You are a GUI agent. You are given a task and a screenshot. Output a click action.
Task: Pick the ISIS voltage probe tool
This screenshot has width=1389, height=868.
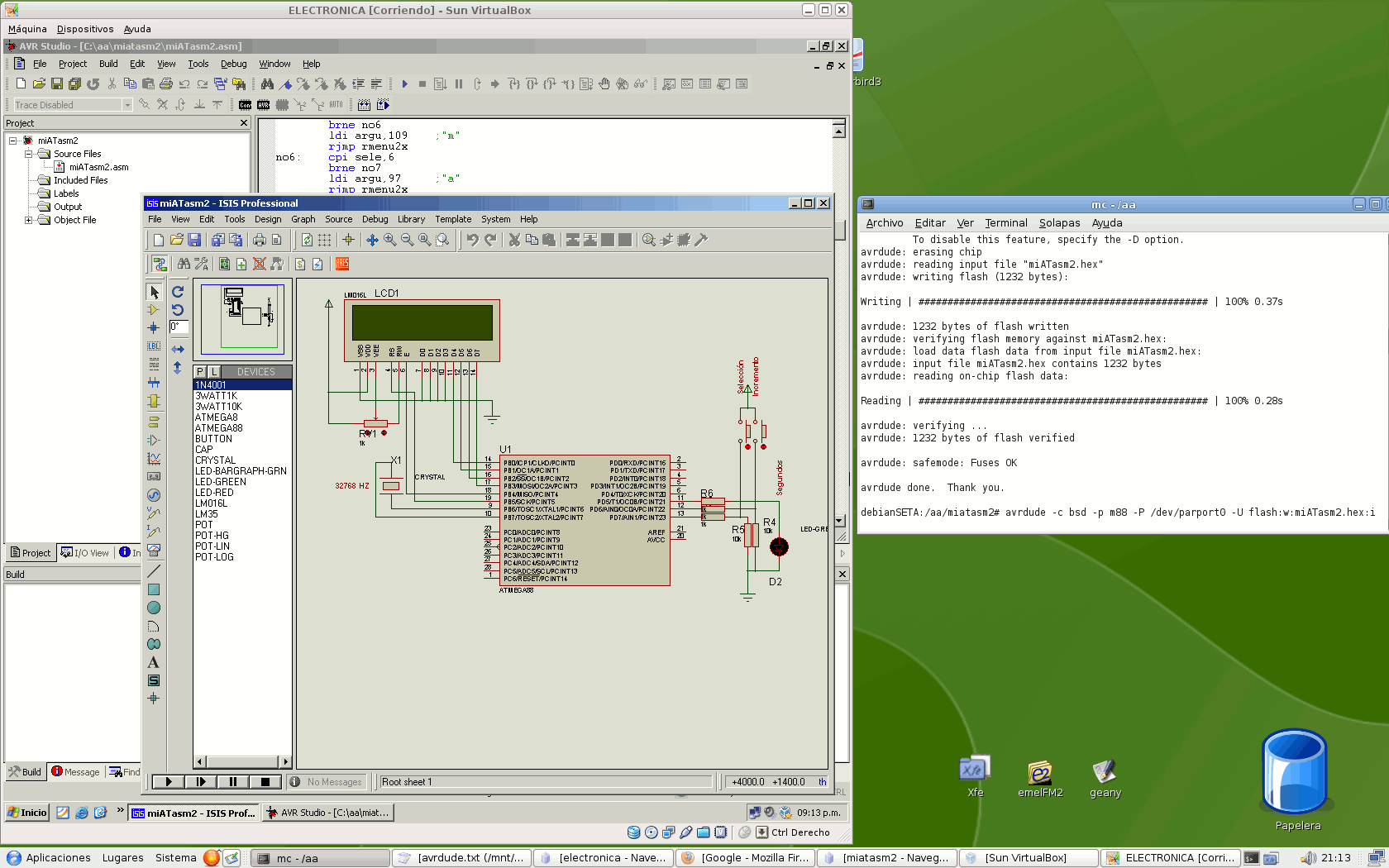(154, 513)
